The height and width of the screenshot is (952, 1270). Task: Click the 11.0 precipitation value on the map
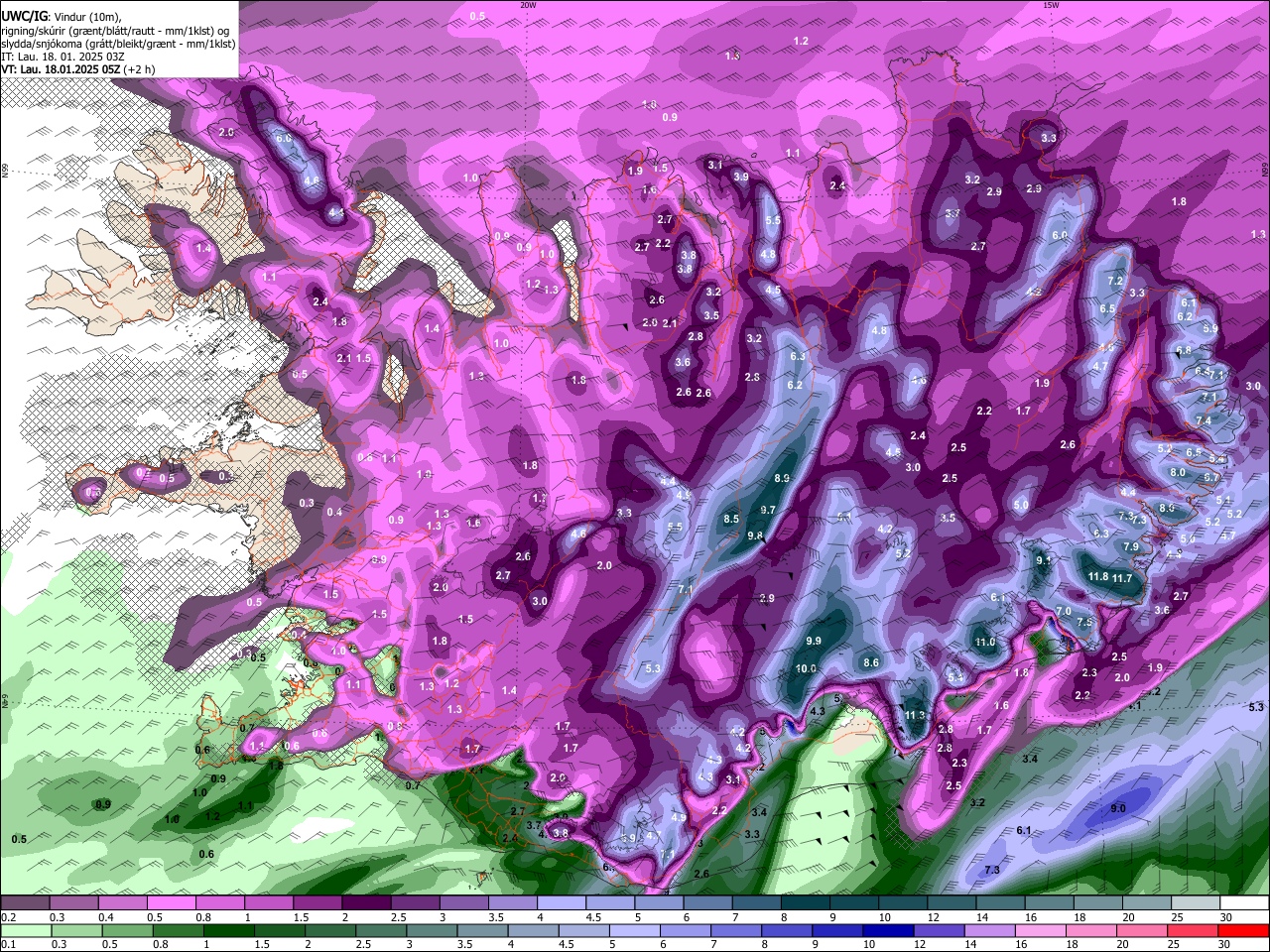984,643
